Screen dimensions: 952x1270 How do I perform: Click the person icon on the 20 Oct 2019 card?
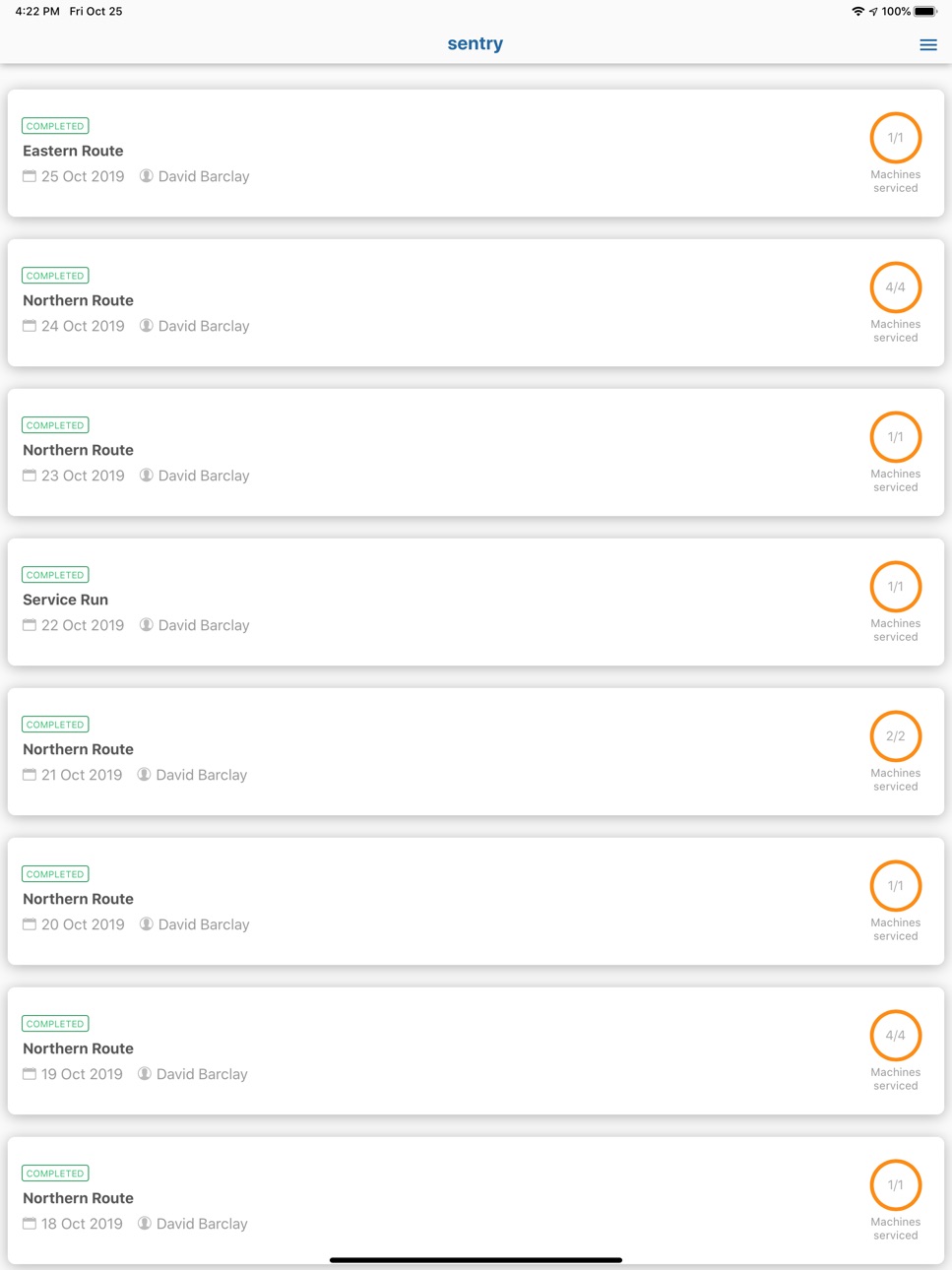pyautogui.click(x=146, y=924)
